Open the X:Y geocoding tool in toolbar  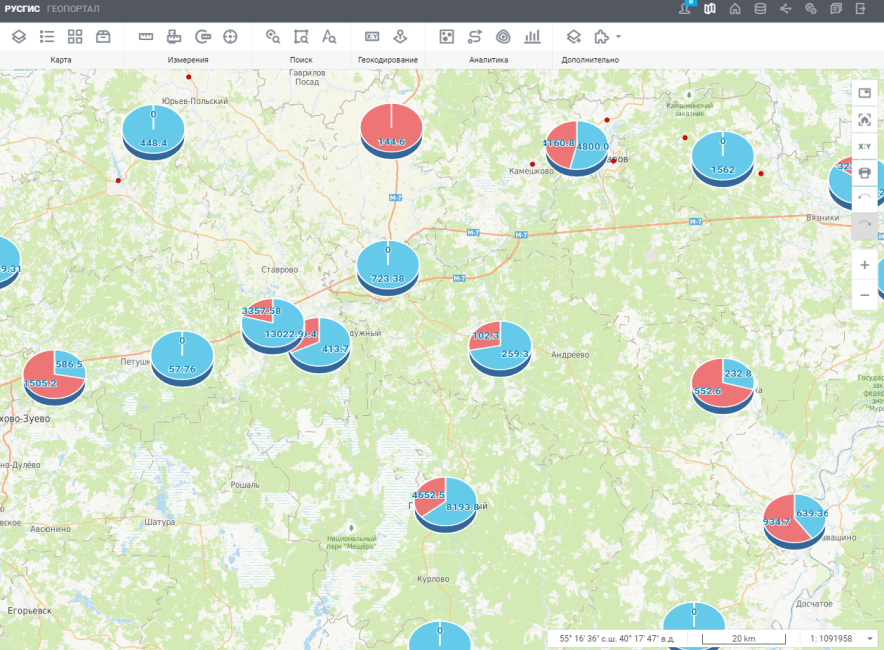click(x=372, y=37)
